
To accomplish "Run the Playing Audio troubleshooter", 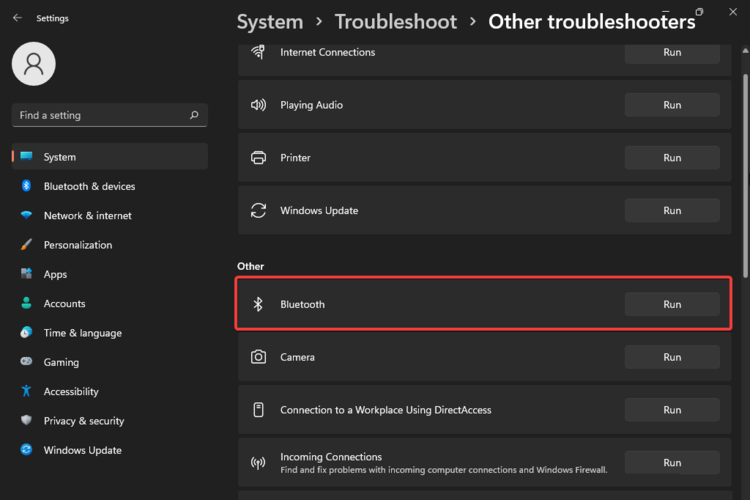I will 672,105.
